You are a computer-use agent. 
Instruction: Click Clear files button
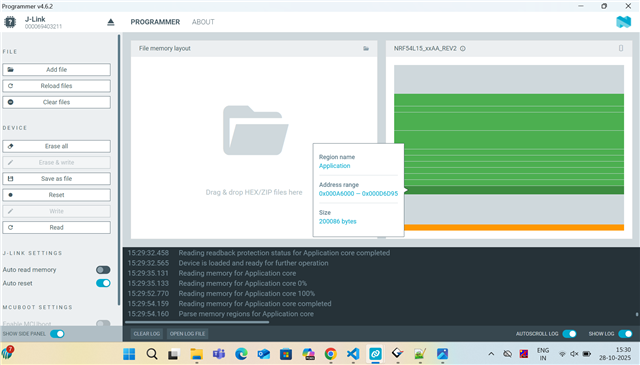point(56,102)
